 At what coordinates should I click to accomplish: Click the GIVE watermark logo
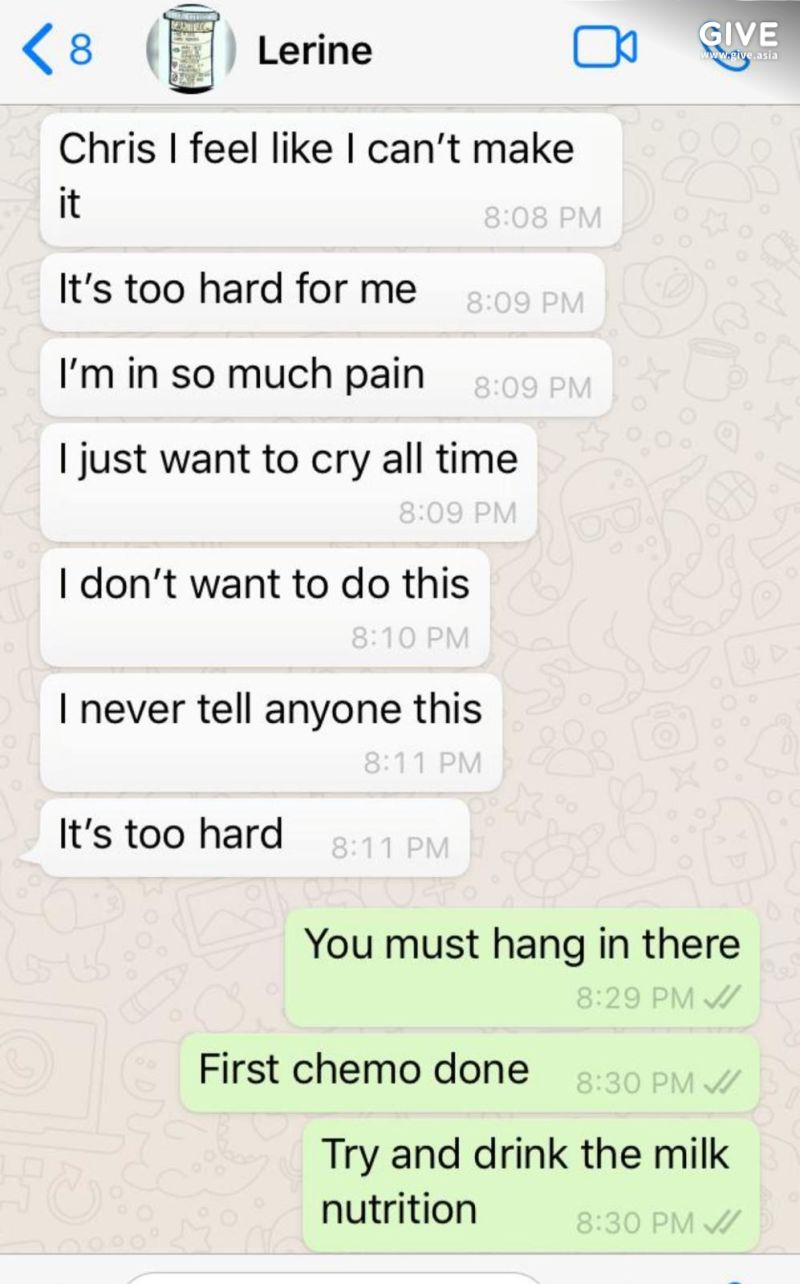[738, 38]
